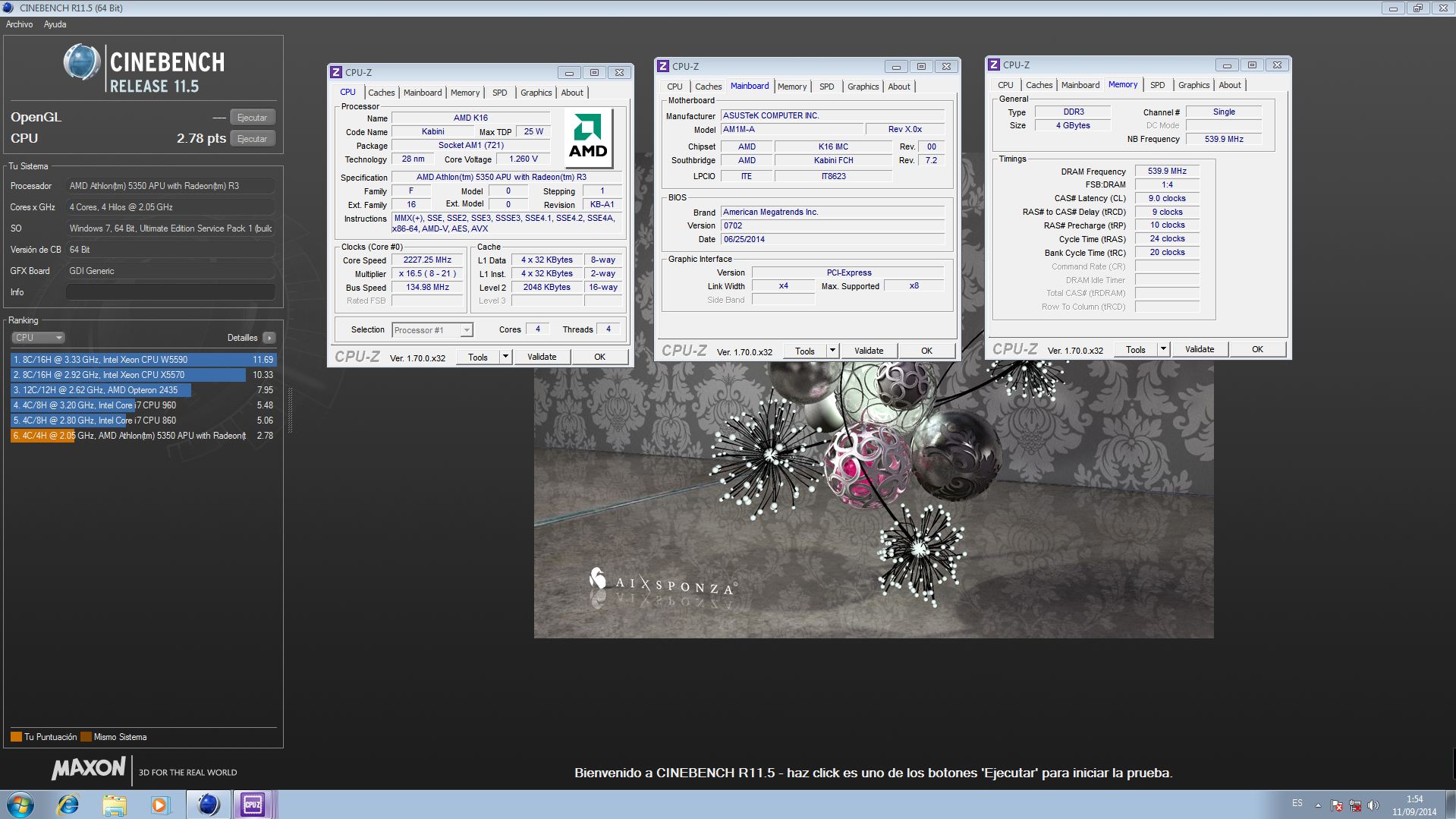Open About tab in Memory window
Image resolution: width=1456 pixels, height=819 pixels.
1230,85
